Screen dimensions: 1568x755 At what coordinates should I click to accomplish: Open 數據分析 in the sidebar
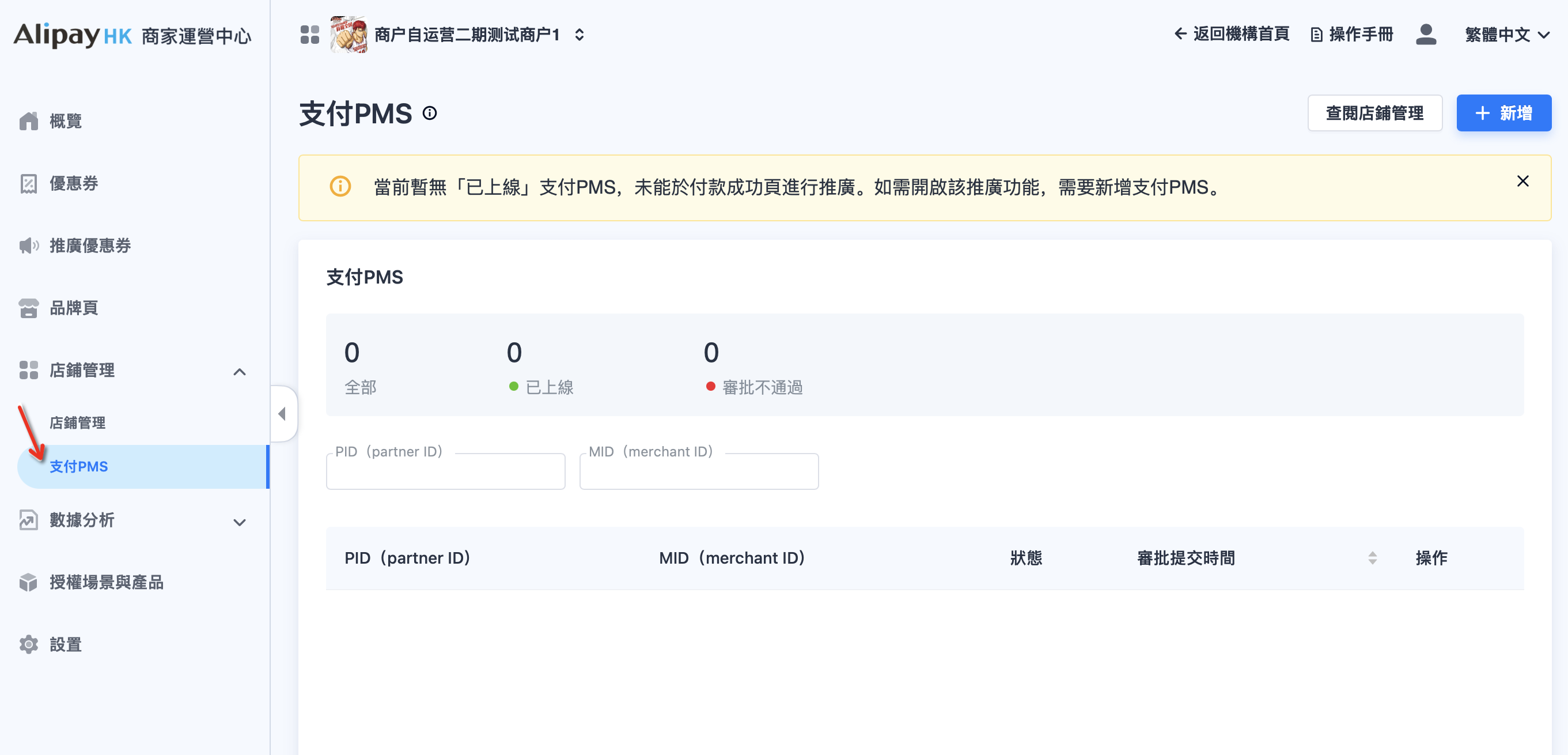pyautogui.click(x=82, y=520)
